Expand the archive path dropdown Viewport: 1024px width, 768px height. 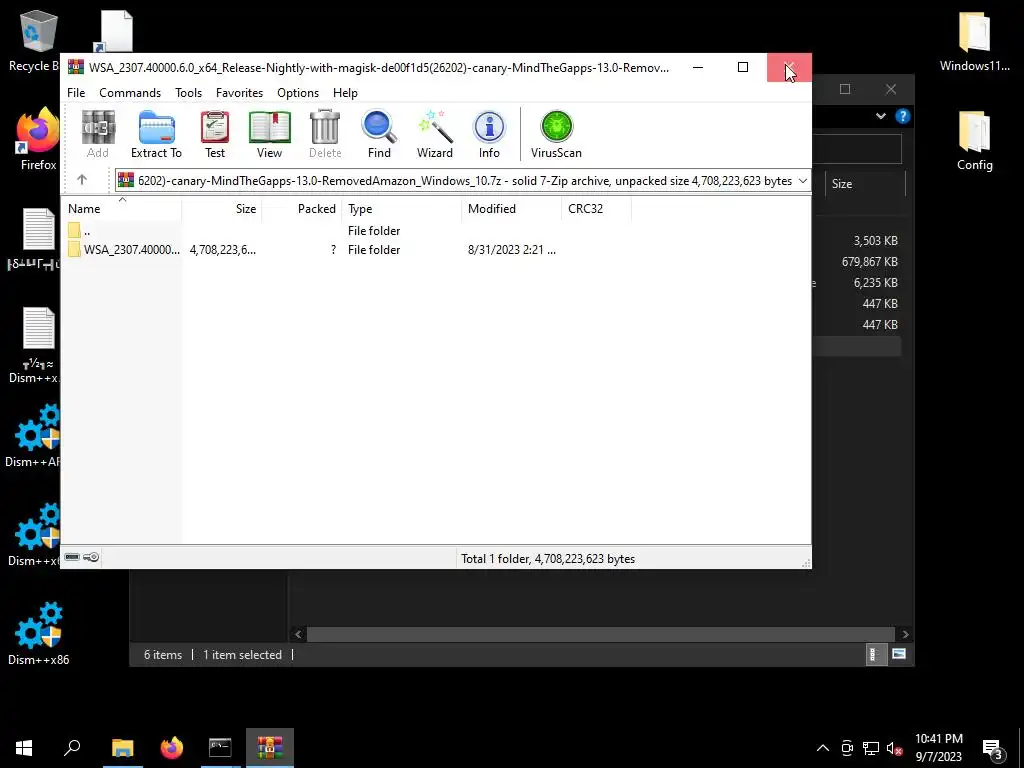click(x=803, y=181)
